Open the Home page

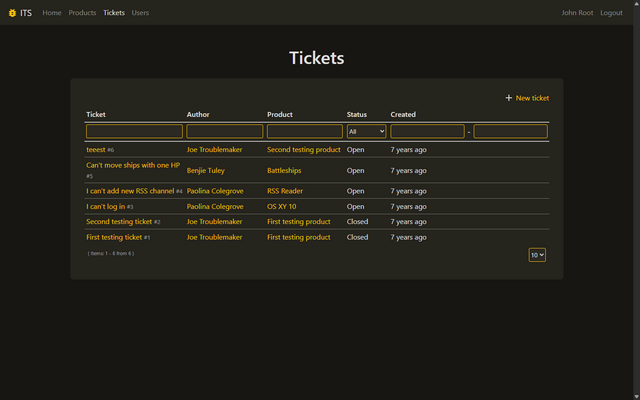(52, 13)
